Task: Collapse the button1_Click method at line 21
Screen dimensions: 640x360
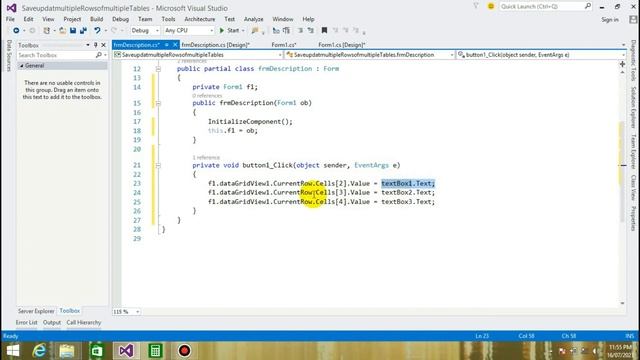Action: tap(158, 165)
